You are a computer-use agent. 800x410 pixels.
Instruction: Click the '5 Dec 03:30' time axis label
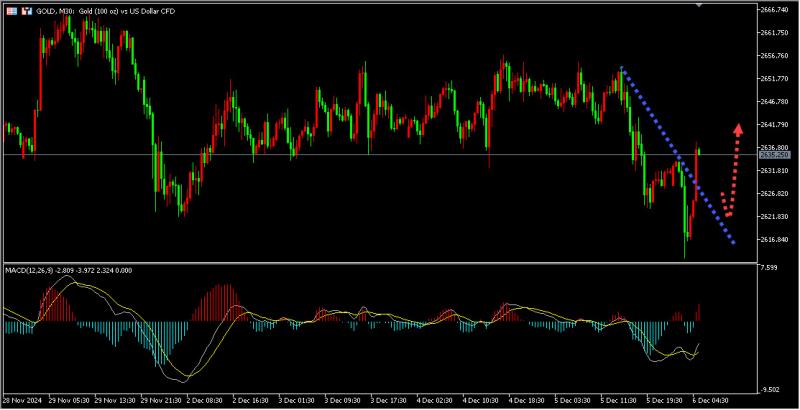pyautogui.click(x=573, y=401)
